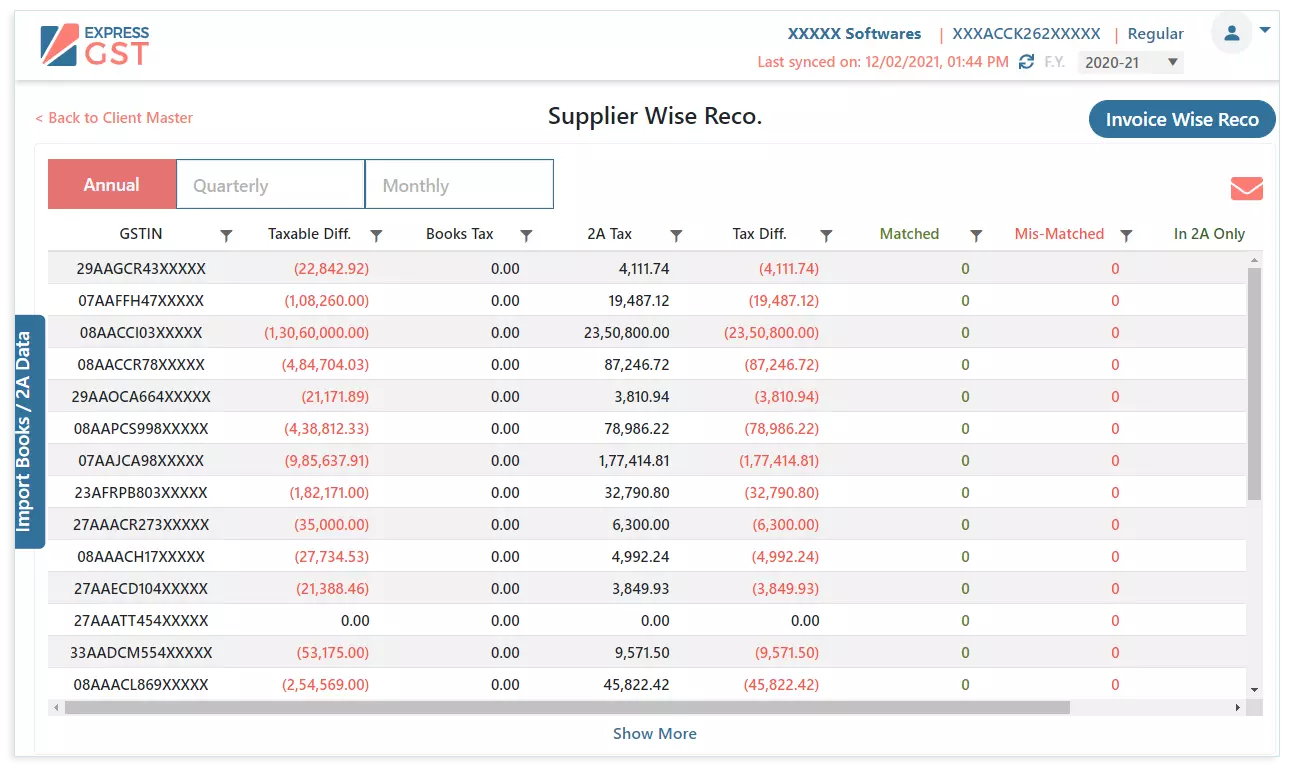Open the Books Tax column filter
The height and width of the screenshot is (773, 1296).
tap(526, 234)
